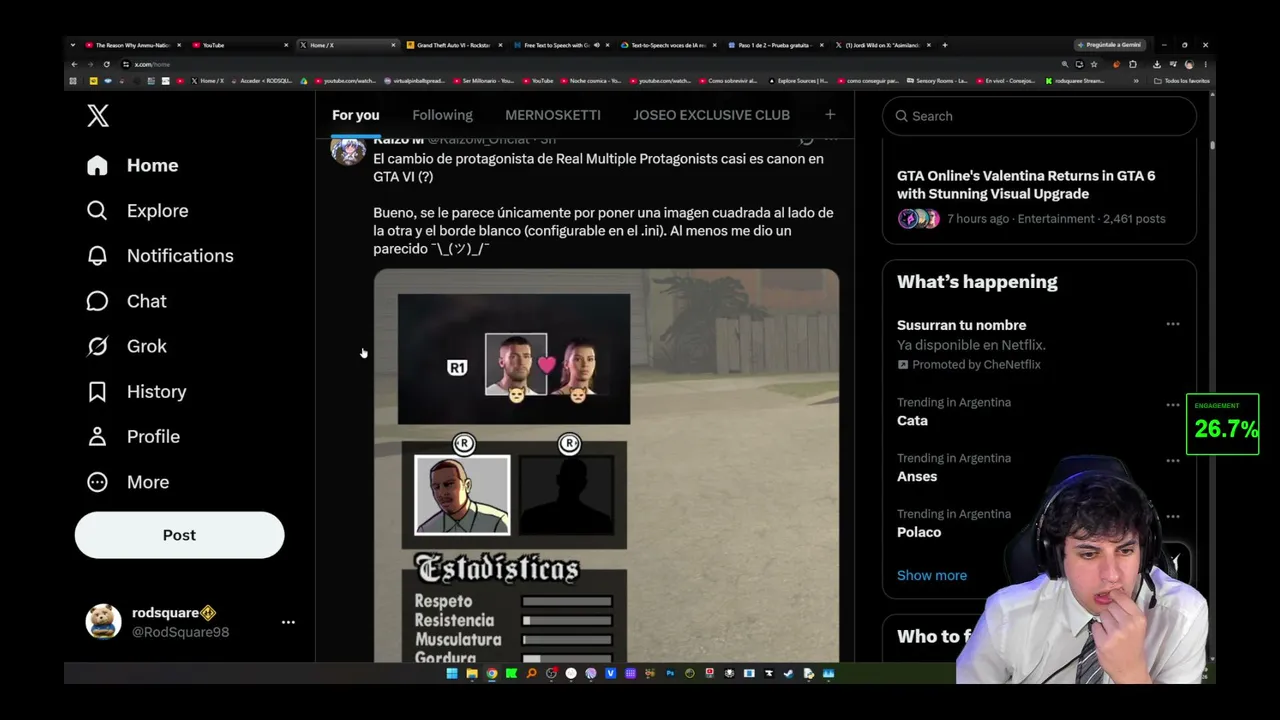Switch to the JOSEO EXCLUSIVE CLUB tab
The width and height of the screenshot is (1280, 720).
tap(711, 115)
